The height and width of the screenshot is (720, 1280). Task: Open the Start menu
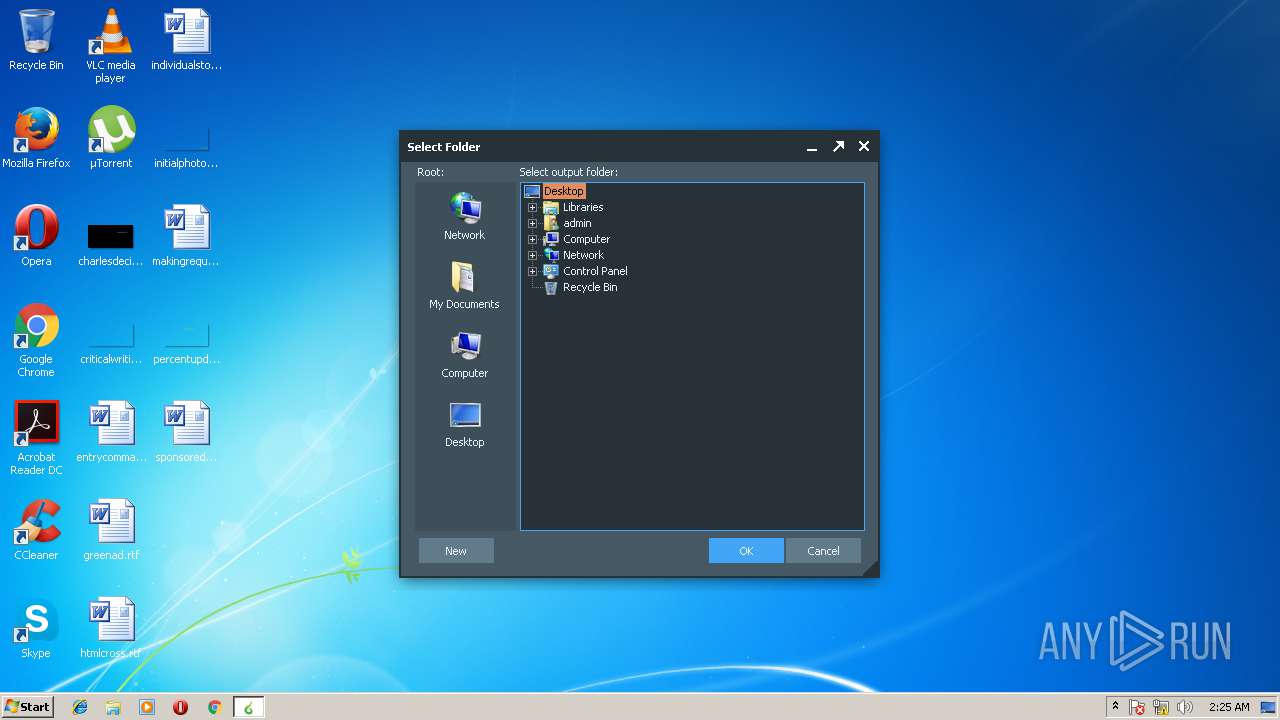pos(27,707)
